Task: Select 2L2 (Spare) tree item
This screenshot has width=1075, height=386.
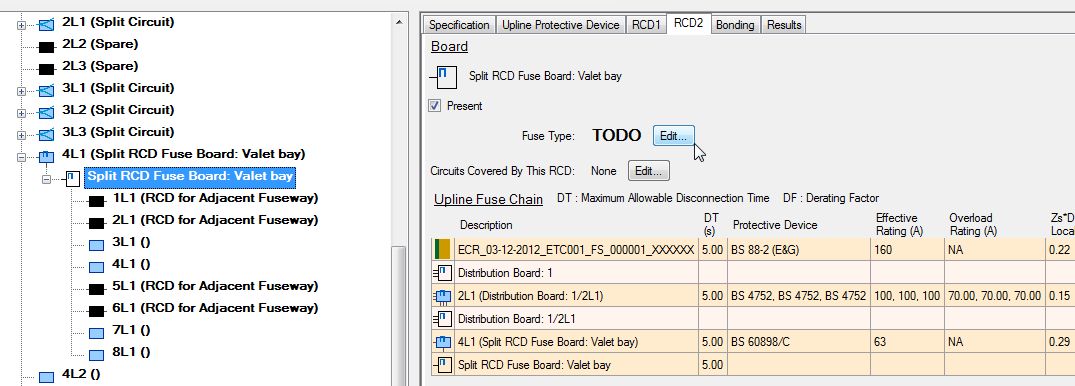Action: point(100,44)
